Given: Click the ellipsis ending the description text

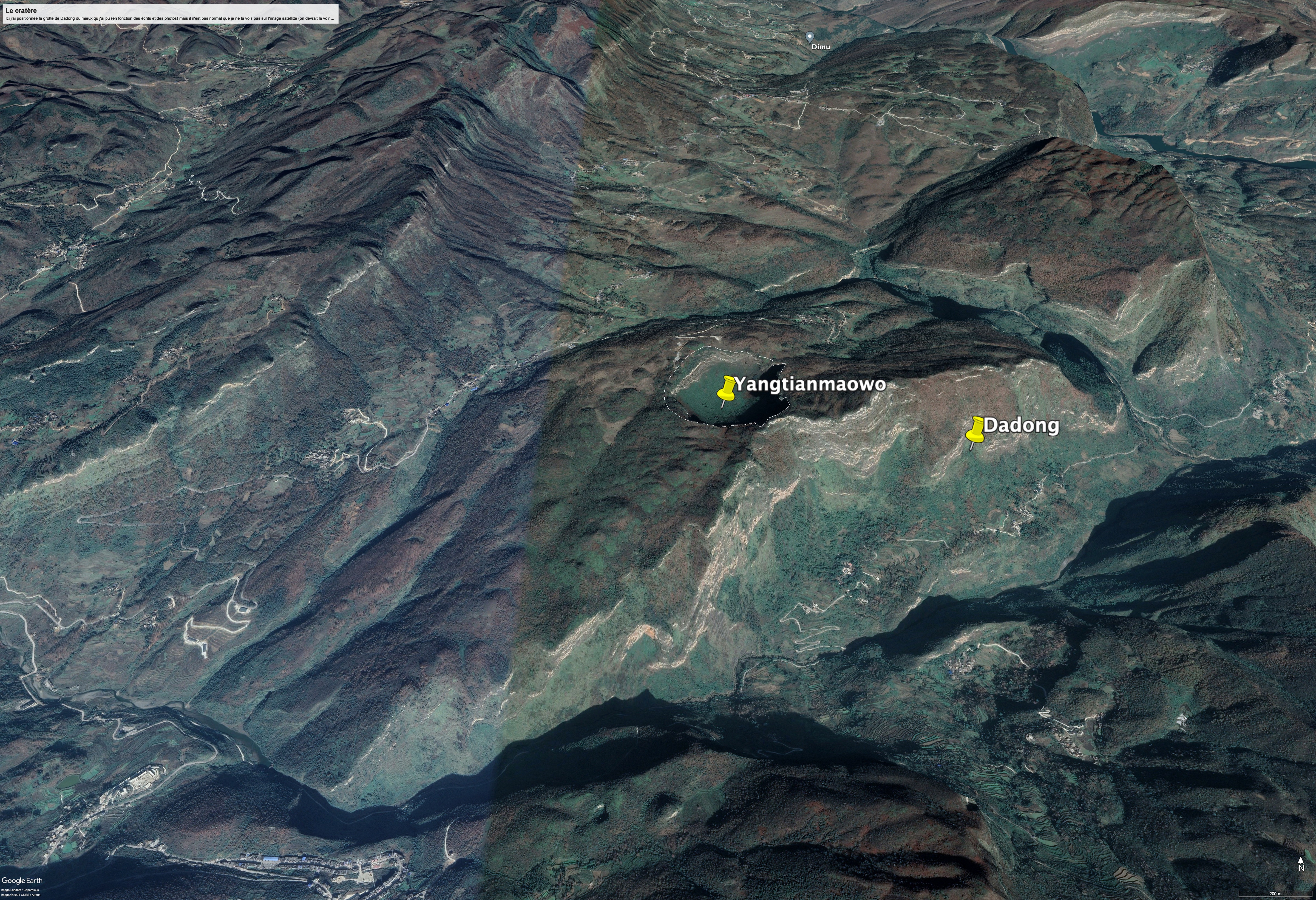Looking at the screenshot, I should pyautogui.click(x=332, y=19).
